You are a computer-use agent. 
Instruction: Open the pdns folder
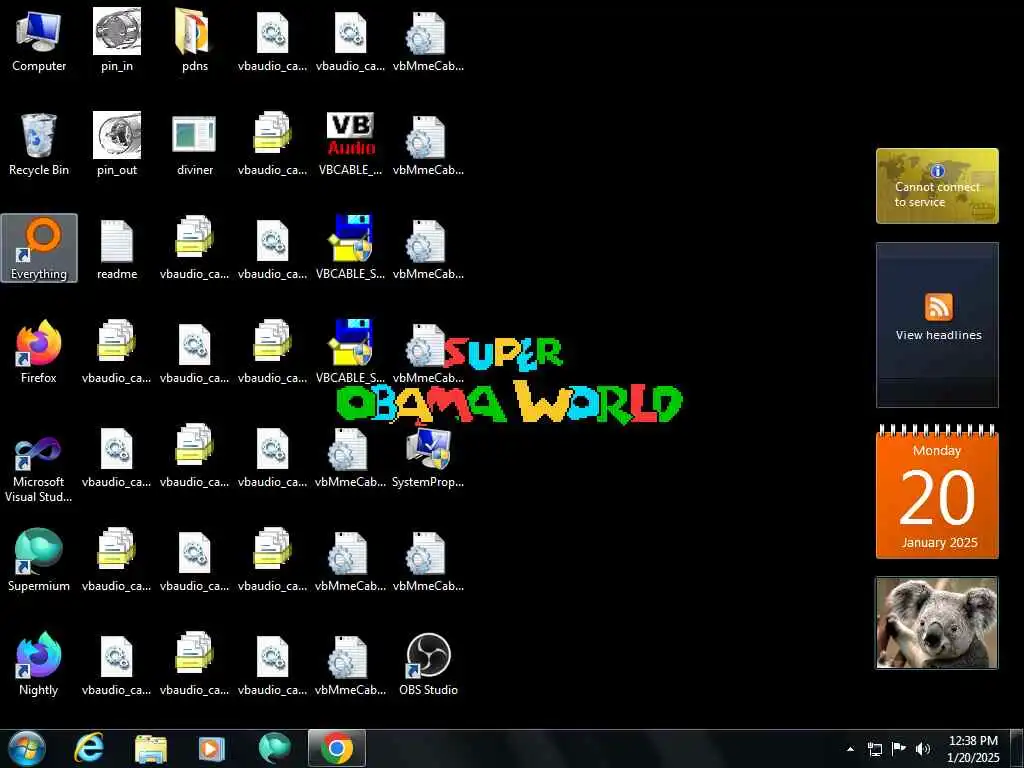click(x=195, y=40)
